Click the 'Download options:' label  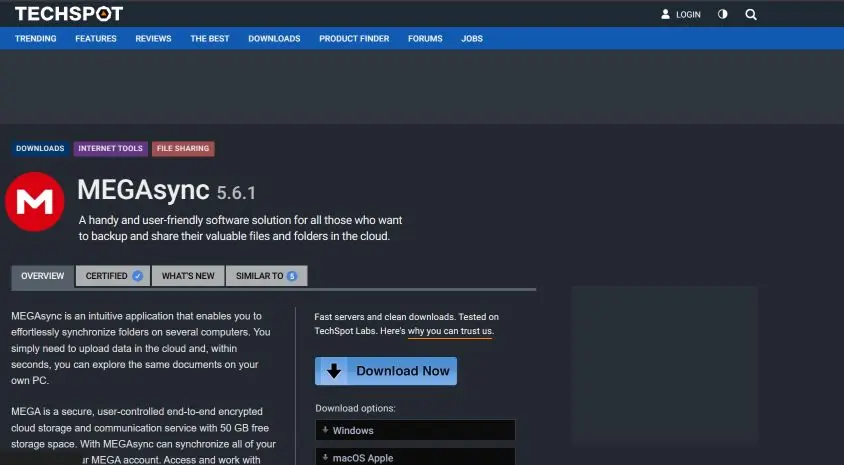click(x=355, y=408)
